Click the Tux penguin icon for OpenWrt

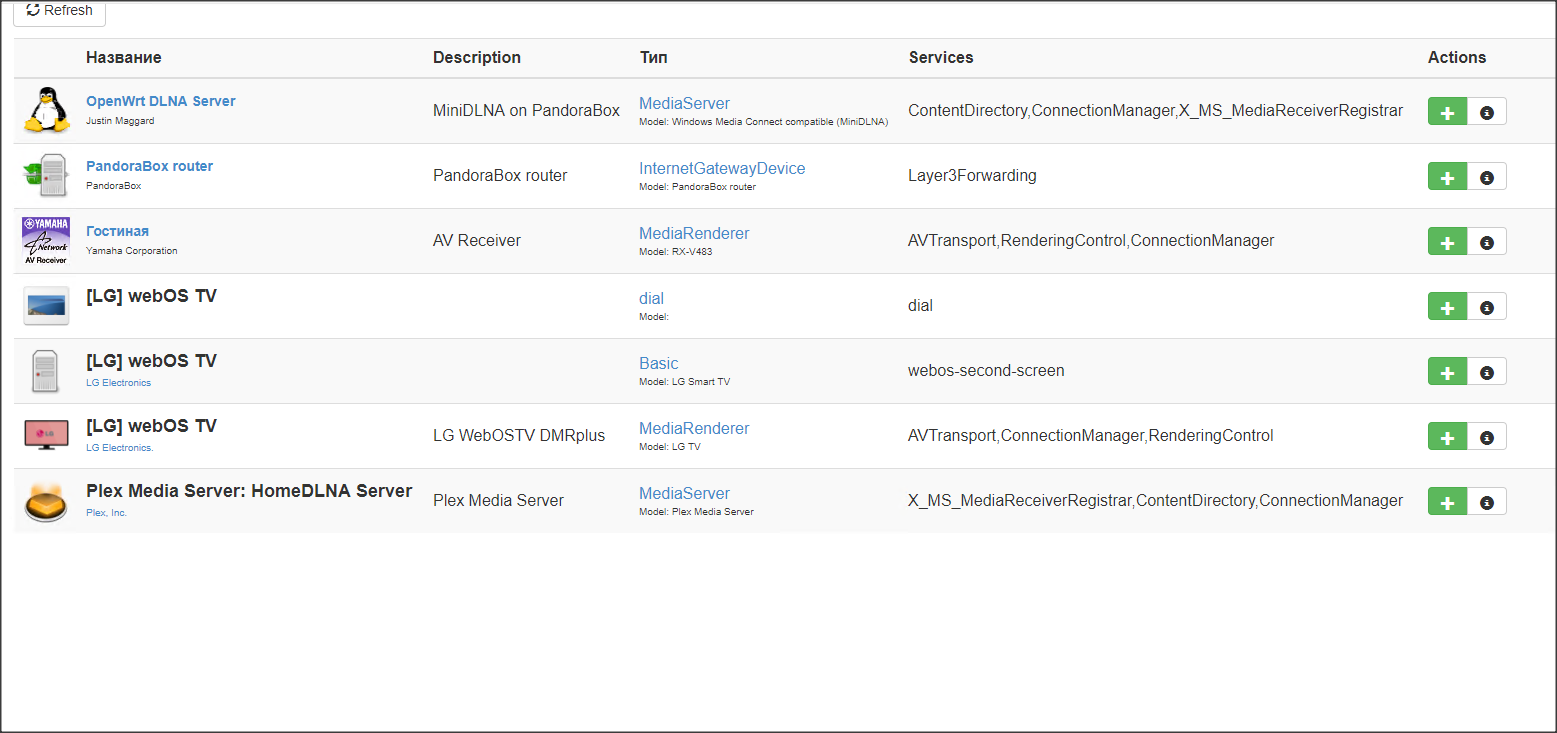click(45, 110)
